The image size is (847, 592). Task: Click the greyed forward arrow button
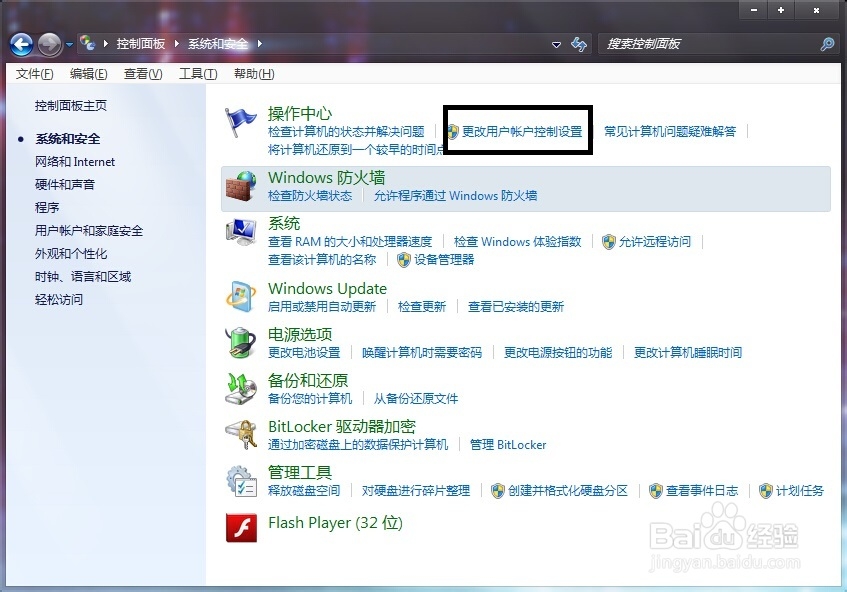[49, 44]
